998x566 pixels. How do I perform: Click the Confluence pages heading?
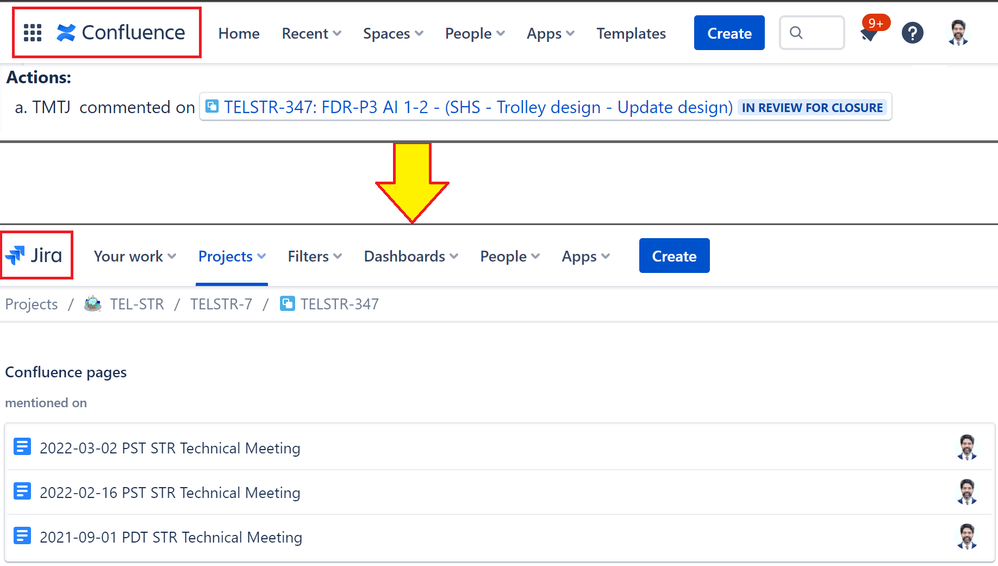click(66, 372)
